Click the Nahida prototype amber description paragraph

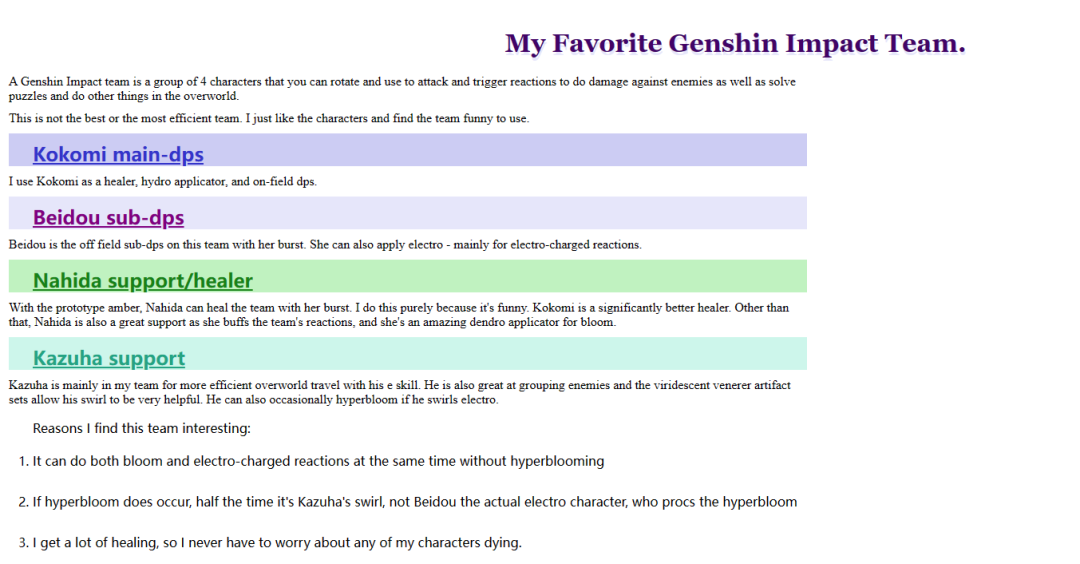(399, 315)
